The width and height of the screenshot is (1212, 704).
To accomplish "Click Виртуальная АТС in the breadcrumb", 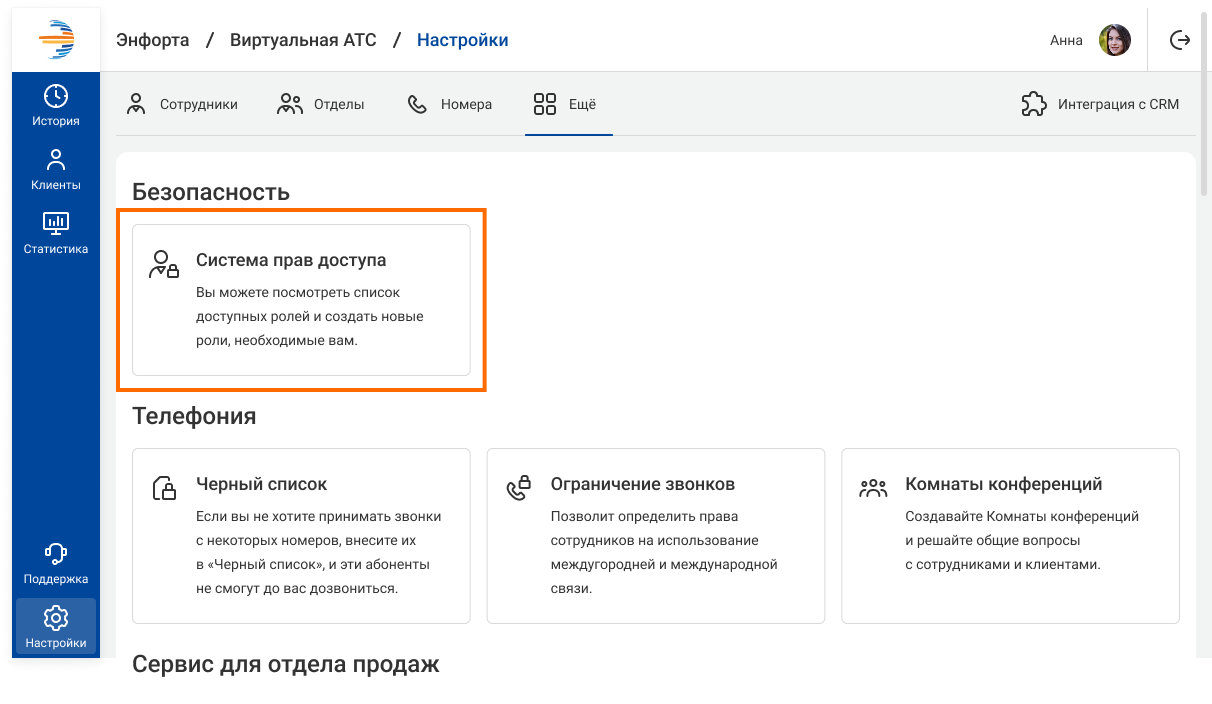I will pyautogui.click(x=303, y=40).
